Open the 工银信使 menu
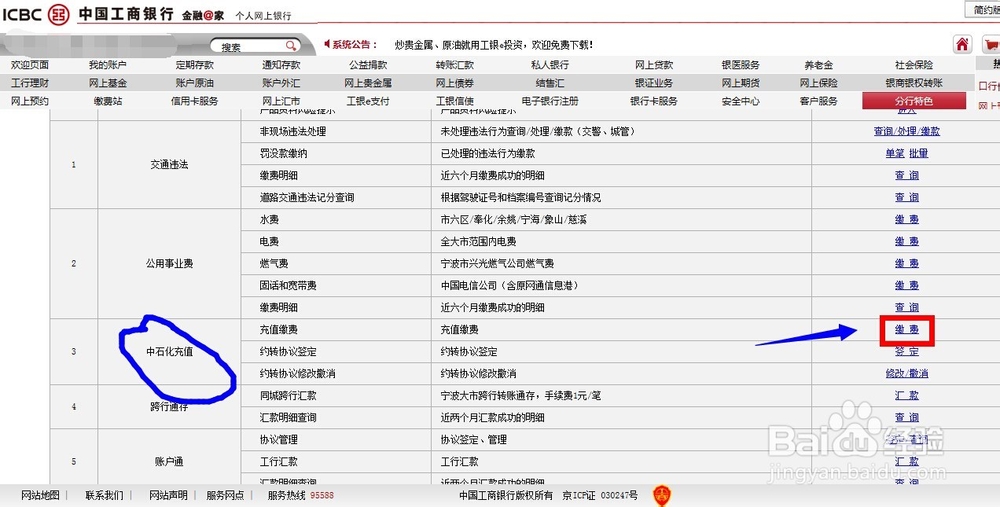The image size is (1000, 507). tap(455, 101)
